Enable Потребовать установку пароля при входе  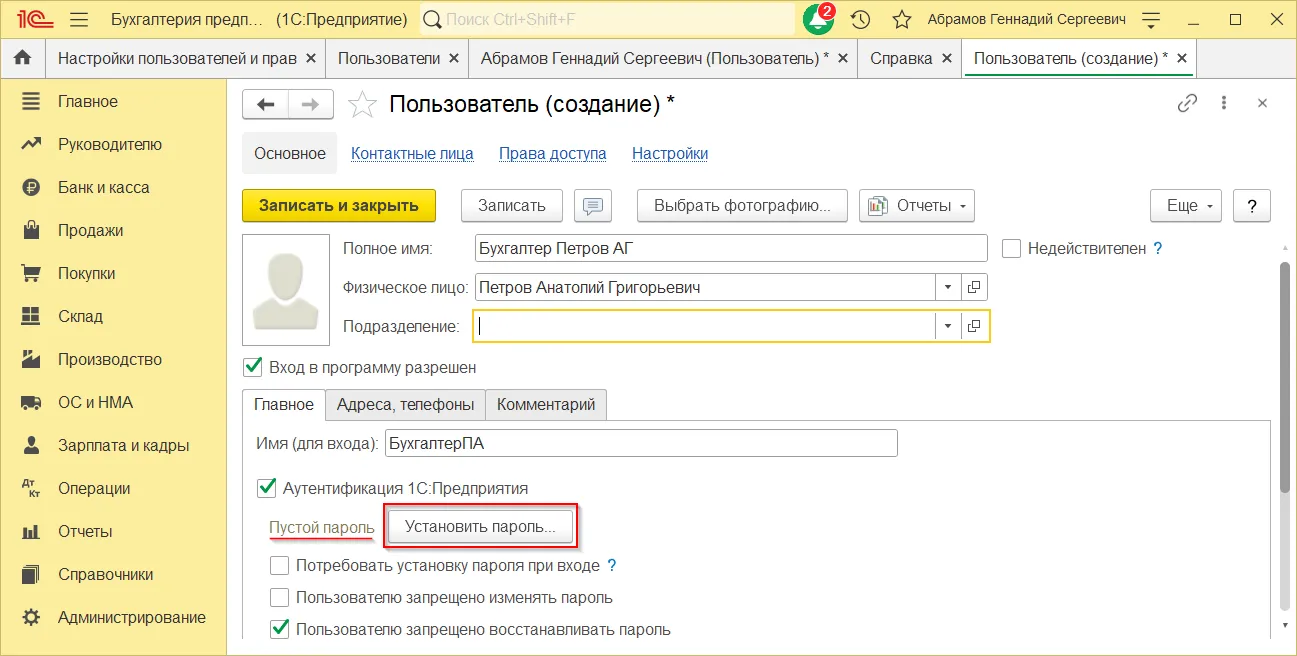[280, 566]
